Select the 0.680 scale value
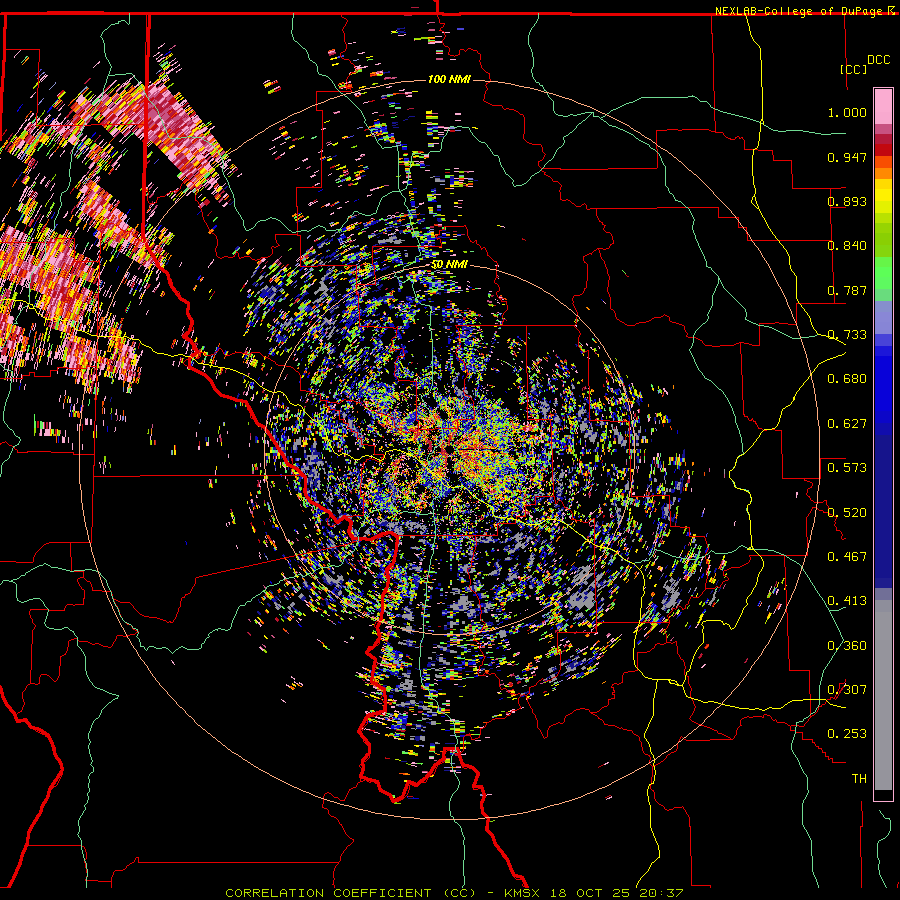The width and height of the screenshot is (900, 900). [x=847, y=379]
